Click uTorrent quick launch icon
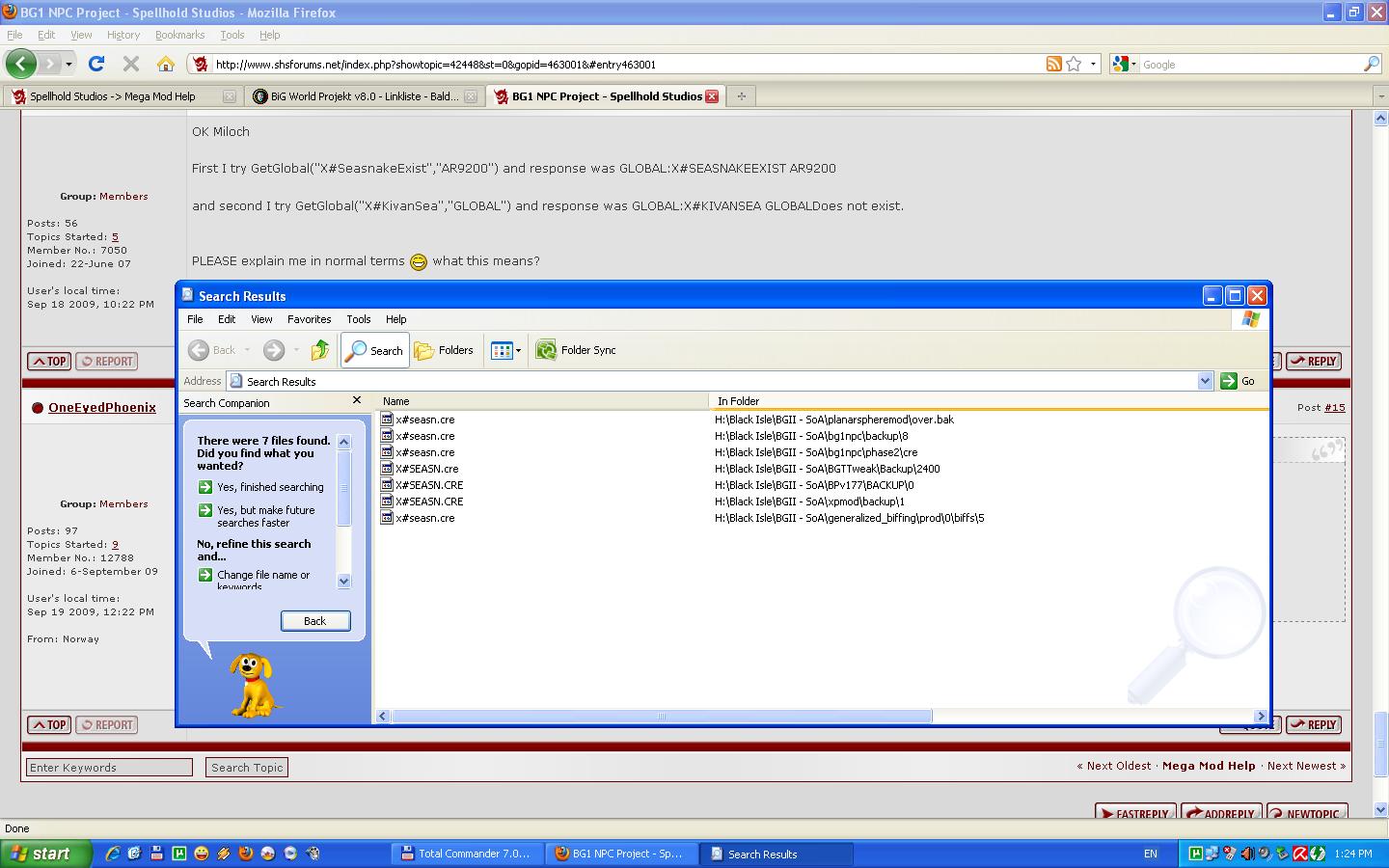The height and width of the screenshot is (868, 1389). tap(179, 854)
